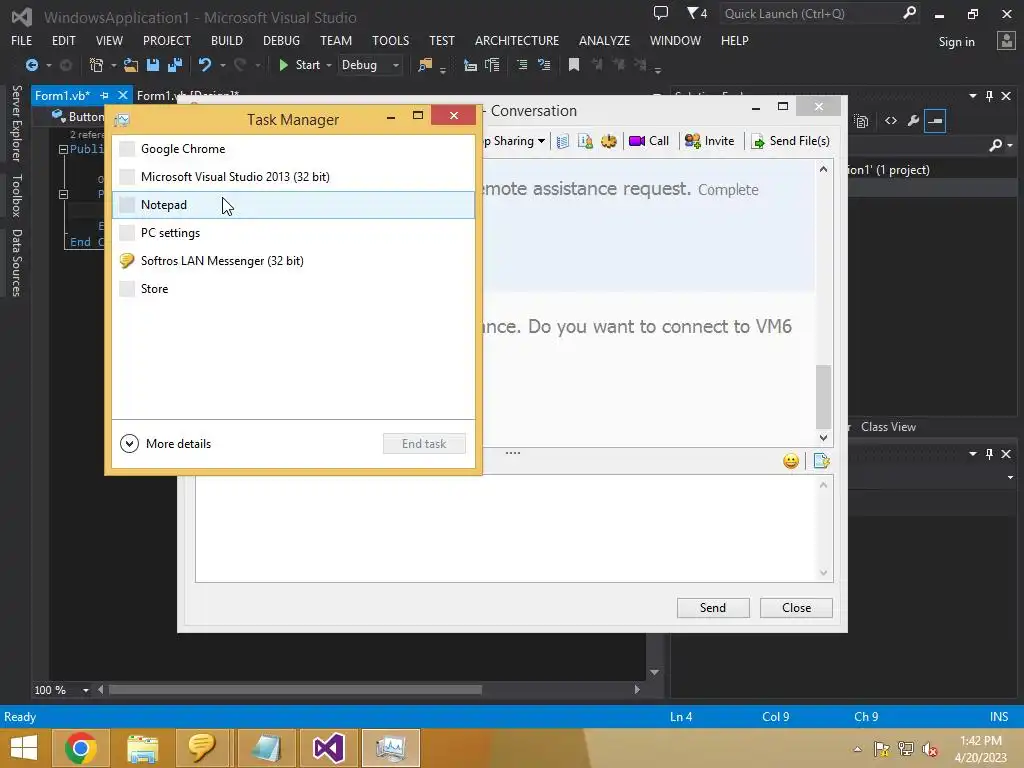The height and width of the screenshot is (768, 1024).
Task: Open Google Chrome from the taskbar
Action: [x=80, y=748]
